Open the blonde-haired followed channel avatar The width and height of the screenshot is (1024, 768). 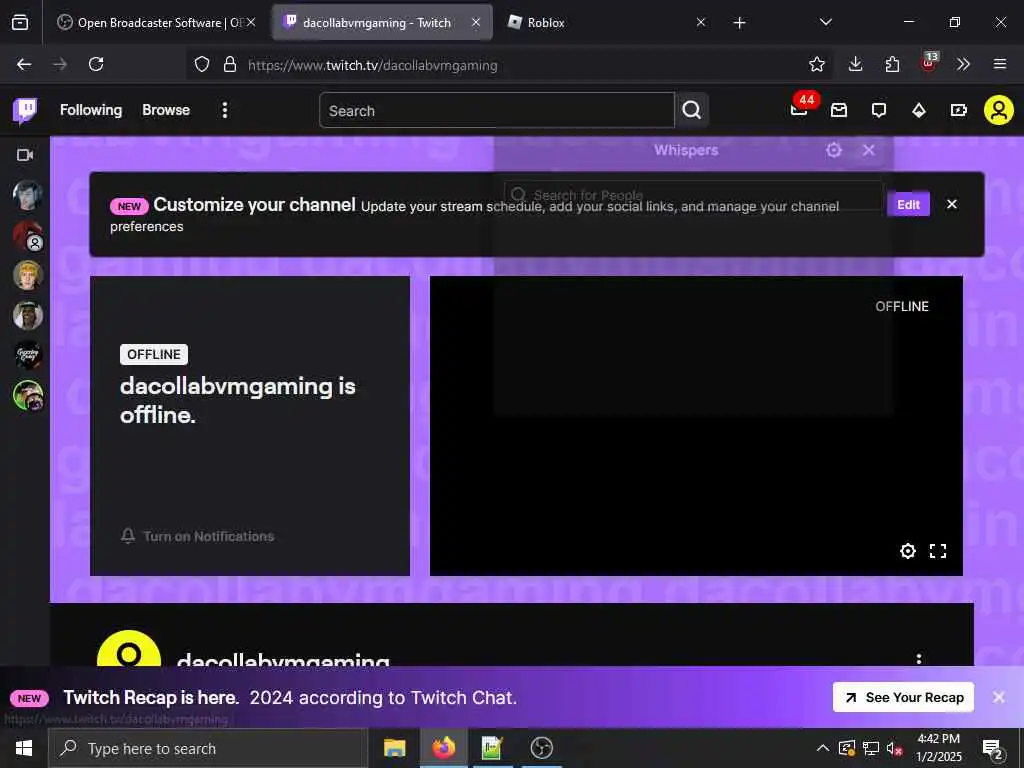[28, 276]
